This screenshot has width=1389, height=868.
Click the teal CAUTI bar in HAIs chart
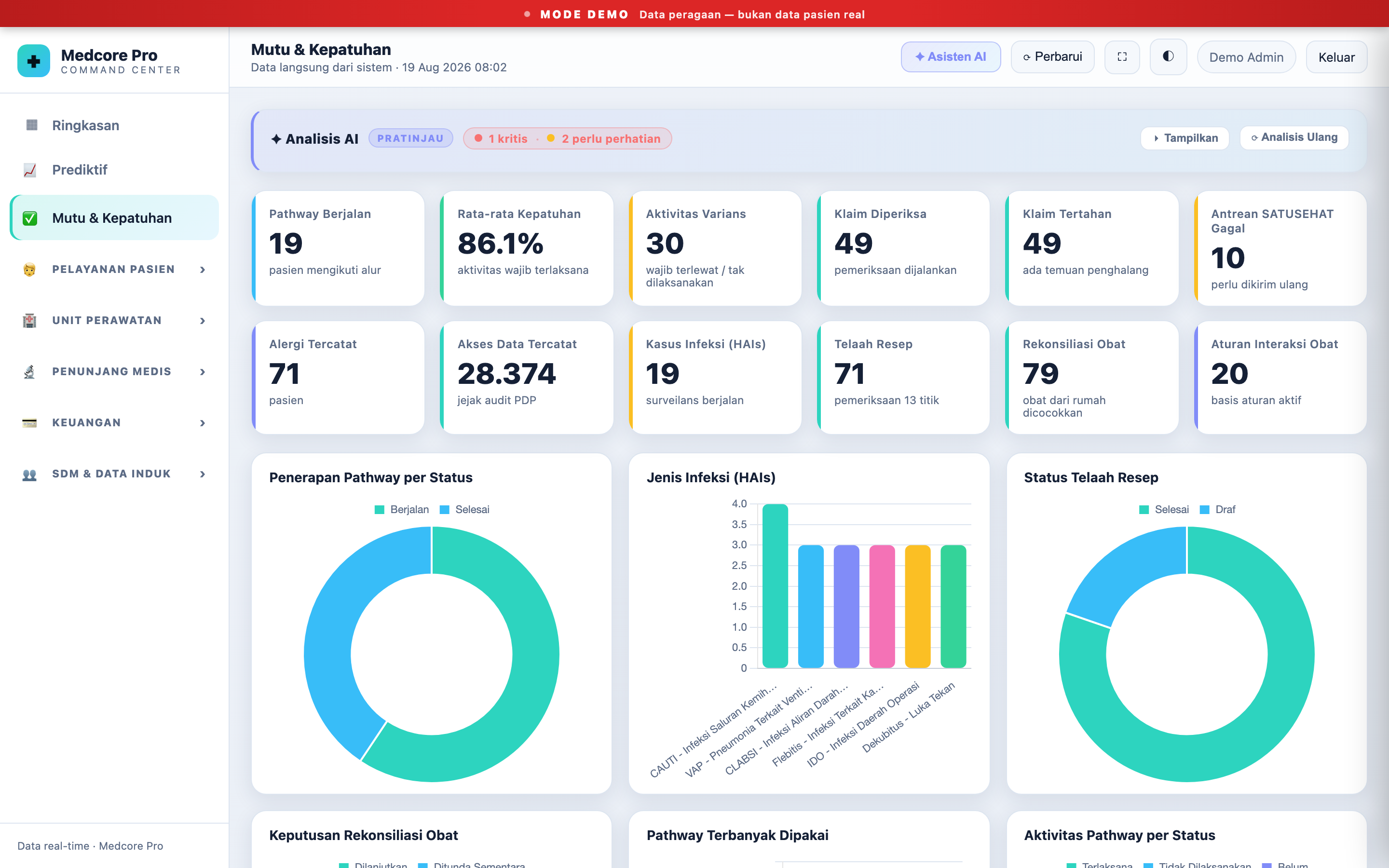(x=775, y=585)
